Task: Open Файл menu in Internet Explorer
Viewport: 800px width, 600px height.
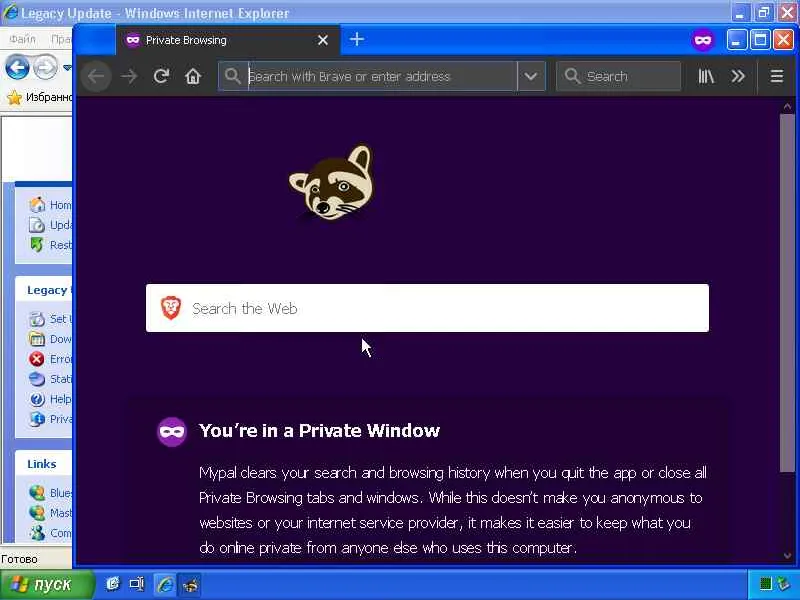Action: click(x=22, y=39)
